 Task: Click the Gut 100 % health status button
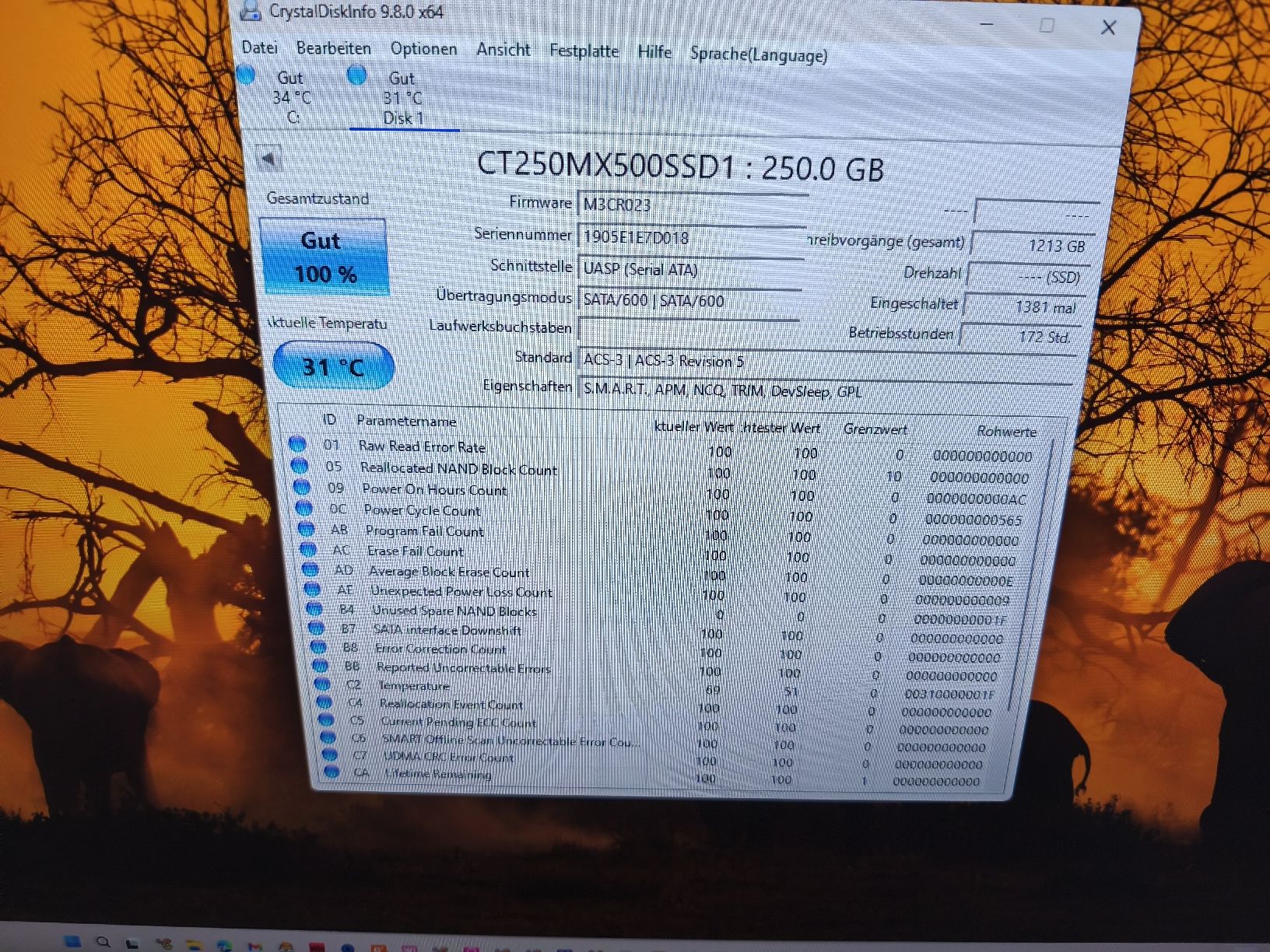[x=324, y=257]
